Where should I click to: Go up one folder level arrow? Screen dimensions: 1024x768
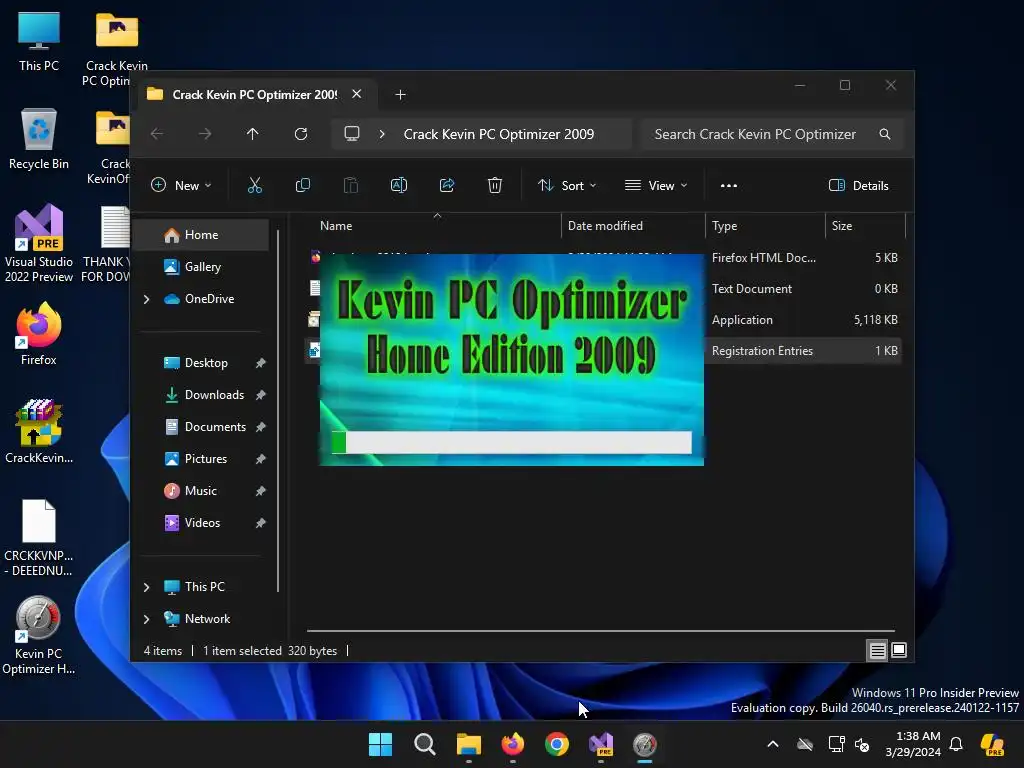[x=253, y=134]
